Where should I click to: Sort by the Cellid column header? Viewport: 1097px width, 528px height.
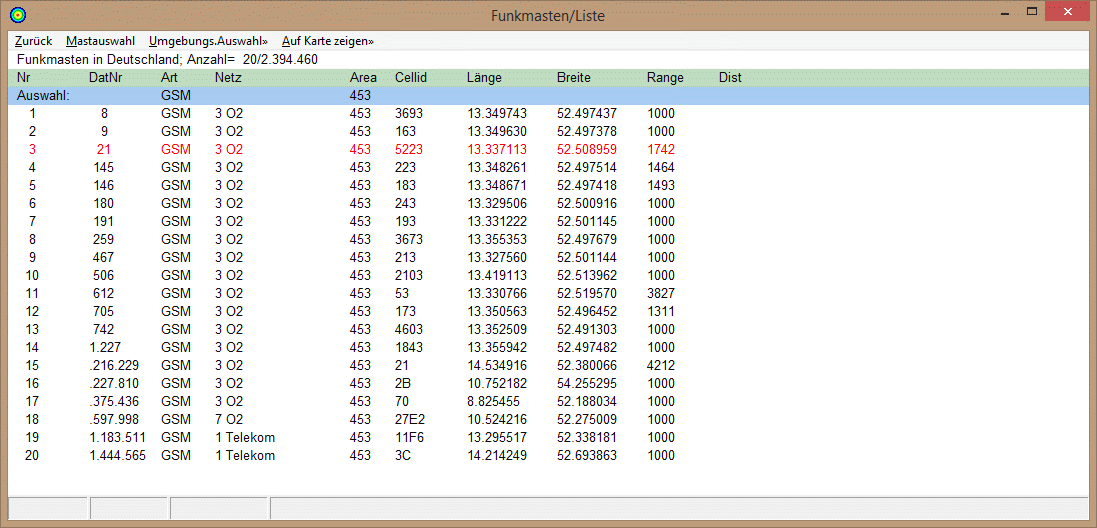pos(410,77)
